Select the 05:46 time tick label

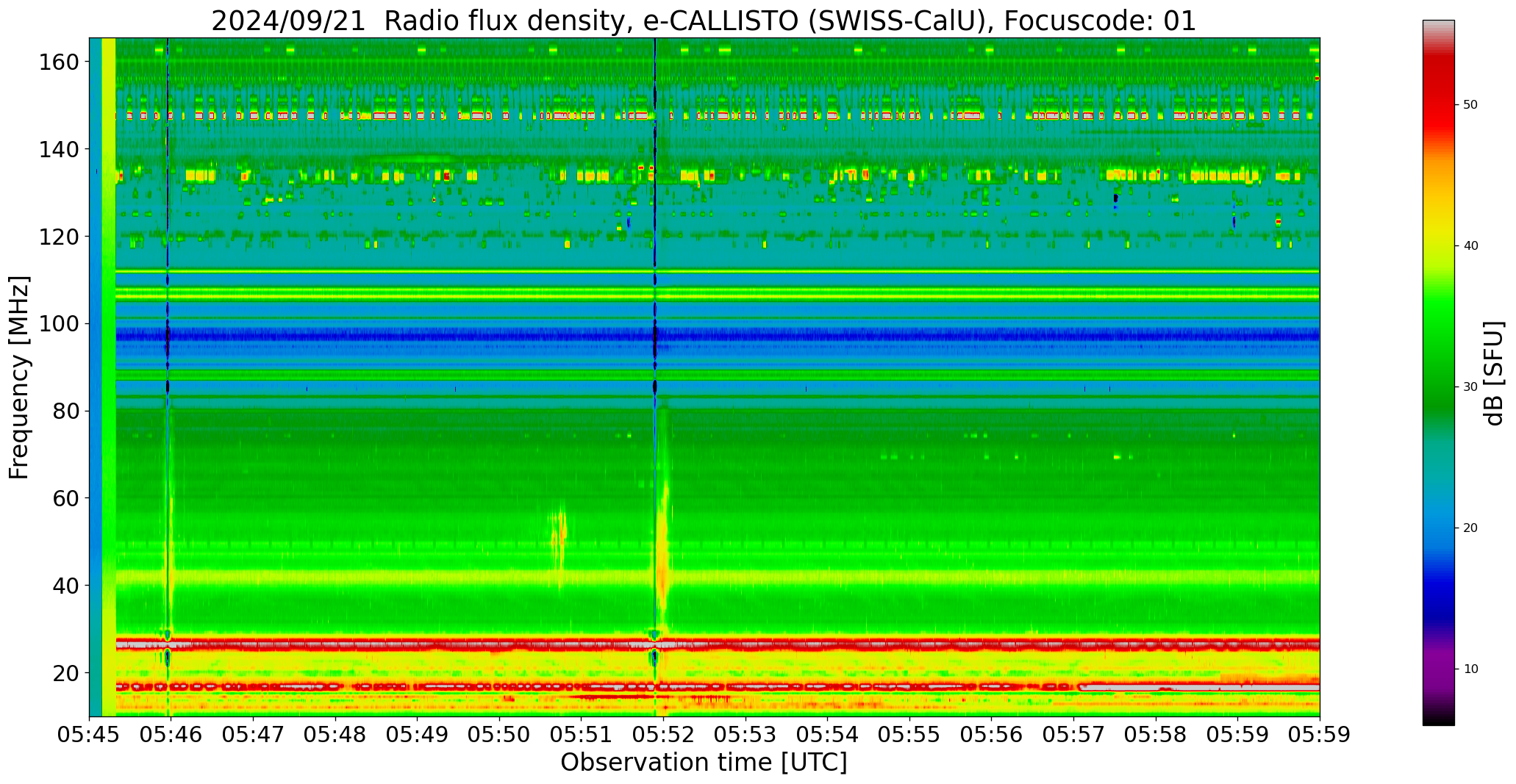(171, 736)
